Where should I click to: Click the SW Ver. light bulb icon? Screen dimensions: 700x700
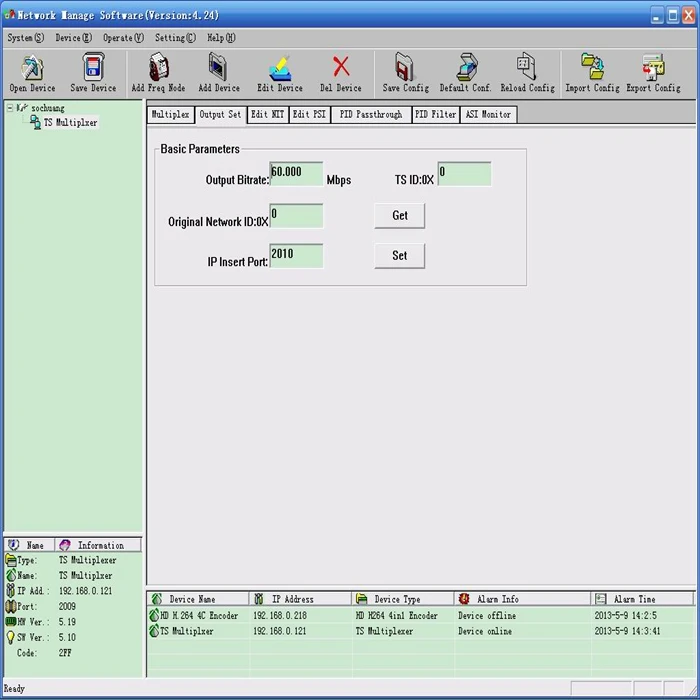10,638
